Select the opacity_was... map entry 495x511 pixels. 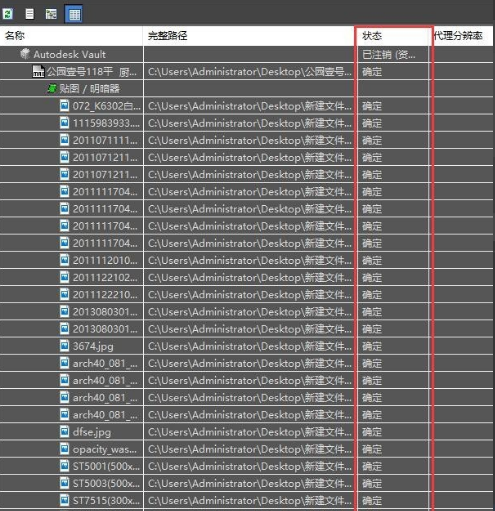tap(105, 449)
